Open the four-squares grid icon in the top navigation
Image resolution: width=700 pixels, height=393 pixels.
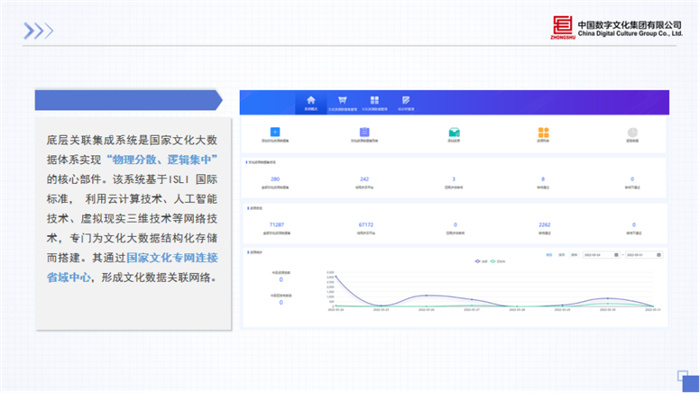tap(375, 100)
